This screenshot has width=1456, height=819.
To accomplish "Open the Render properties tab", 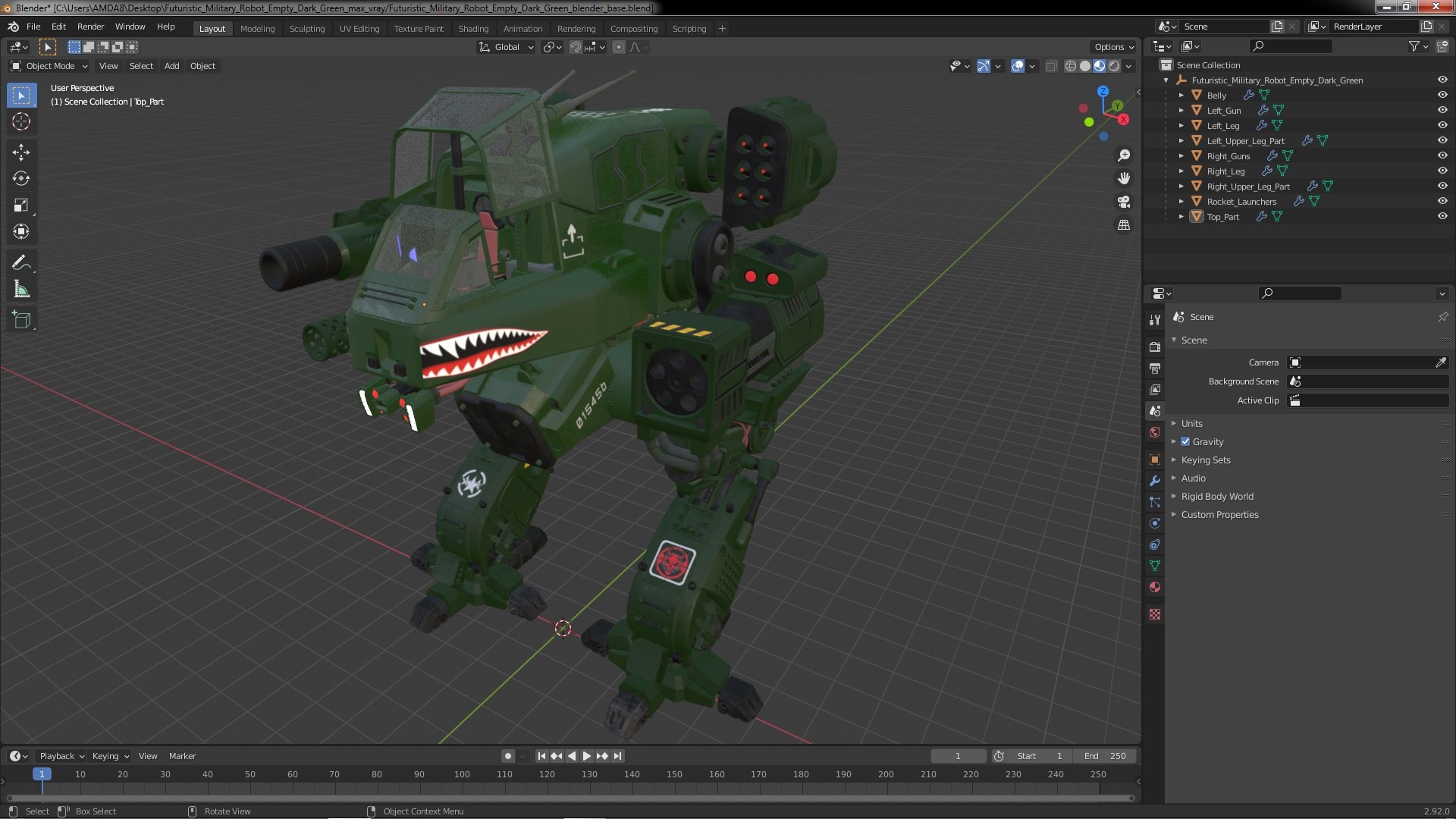I will (x=1155, y=347).
